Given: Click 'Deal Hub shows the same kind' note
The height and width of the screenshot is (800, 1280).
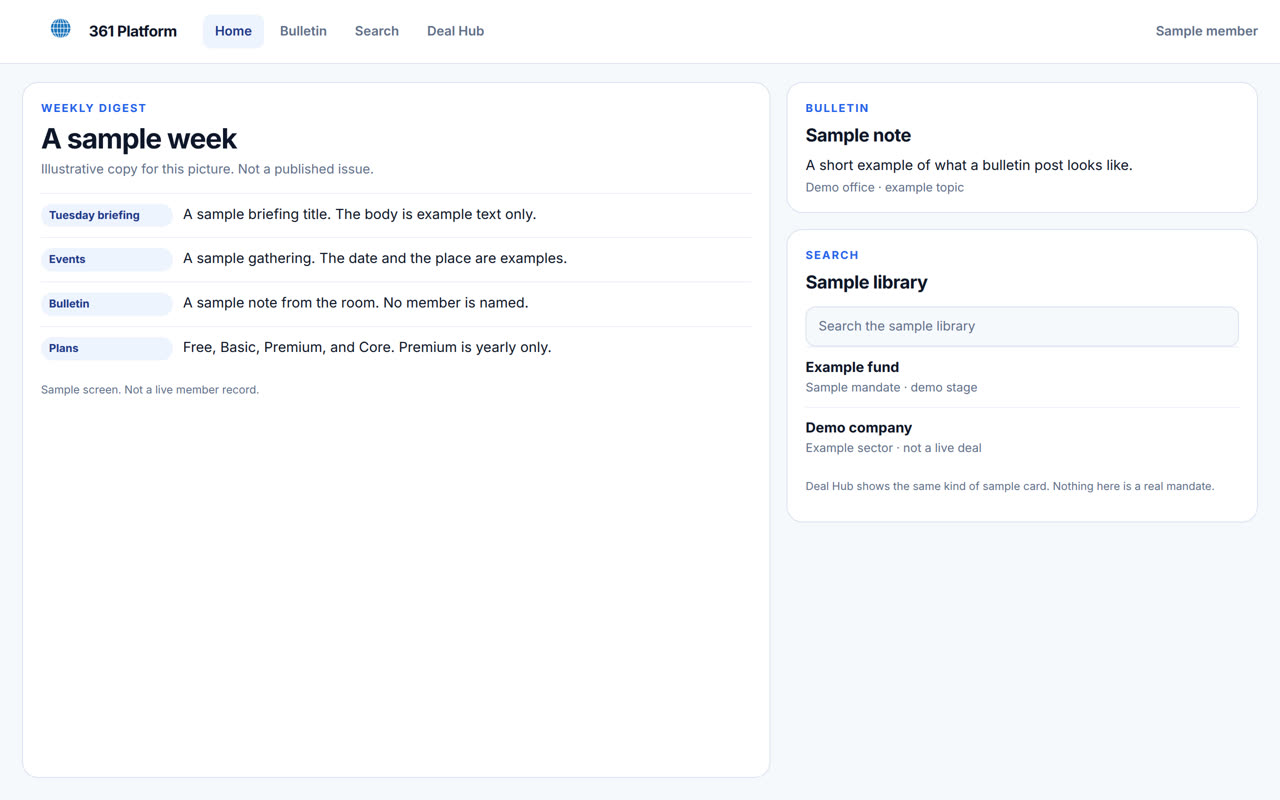Looking at the screenshot, I should [1010, 487].
